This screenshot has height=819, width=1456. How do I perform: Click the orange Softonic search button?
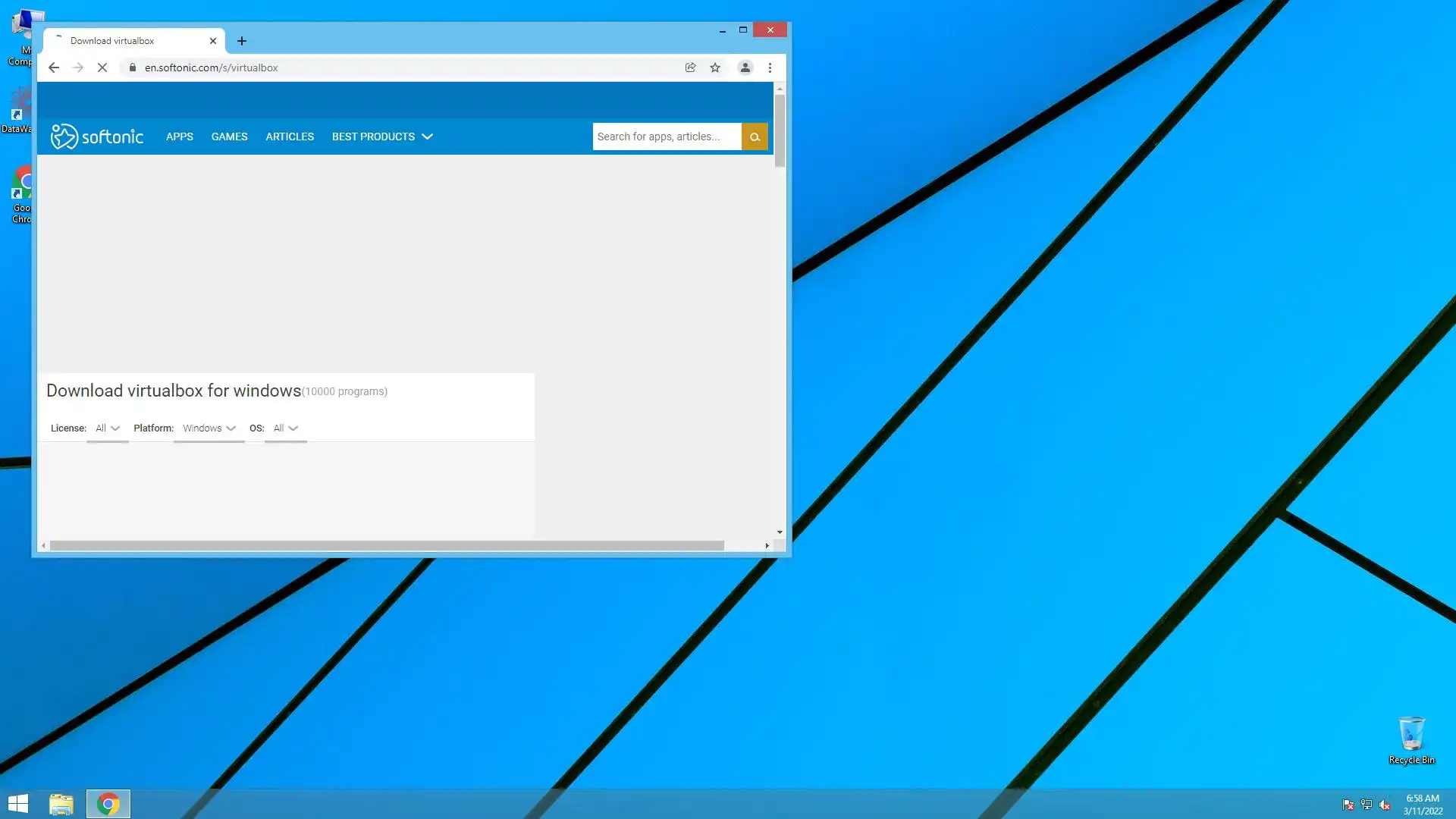click(755, 136)
